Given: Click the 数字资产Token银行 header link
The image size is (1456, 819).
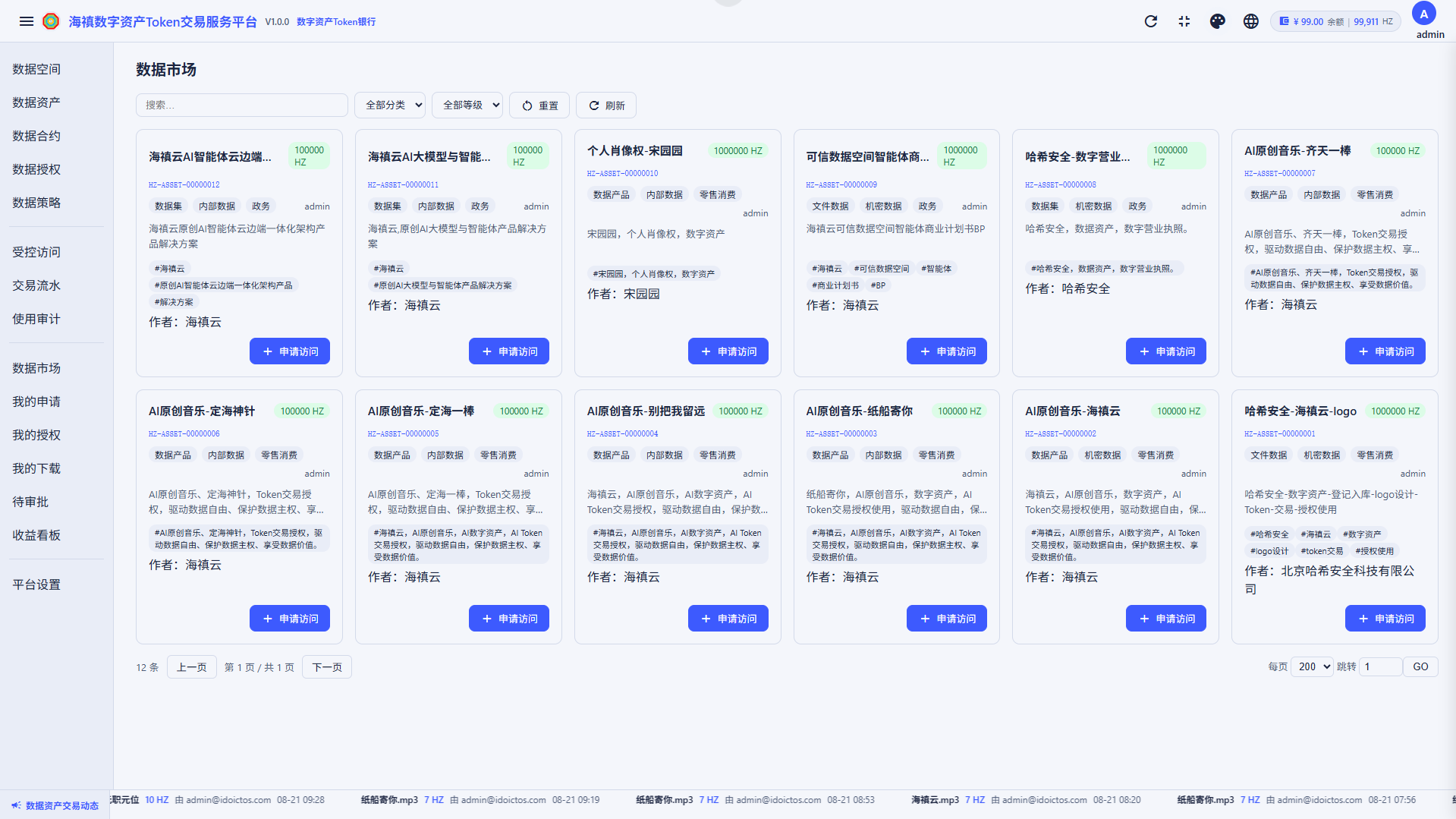Looking at the screenshot, I should (336, 22).
